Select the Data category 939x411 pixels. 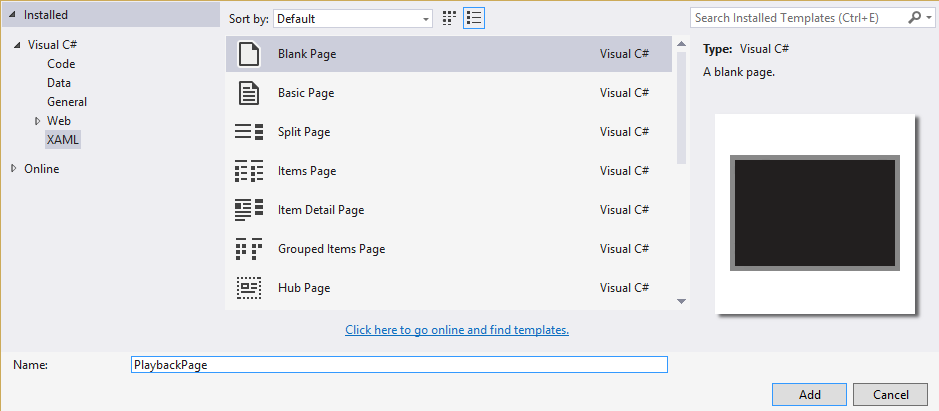pos(59,83)
